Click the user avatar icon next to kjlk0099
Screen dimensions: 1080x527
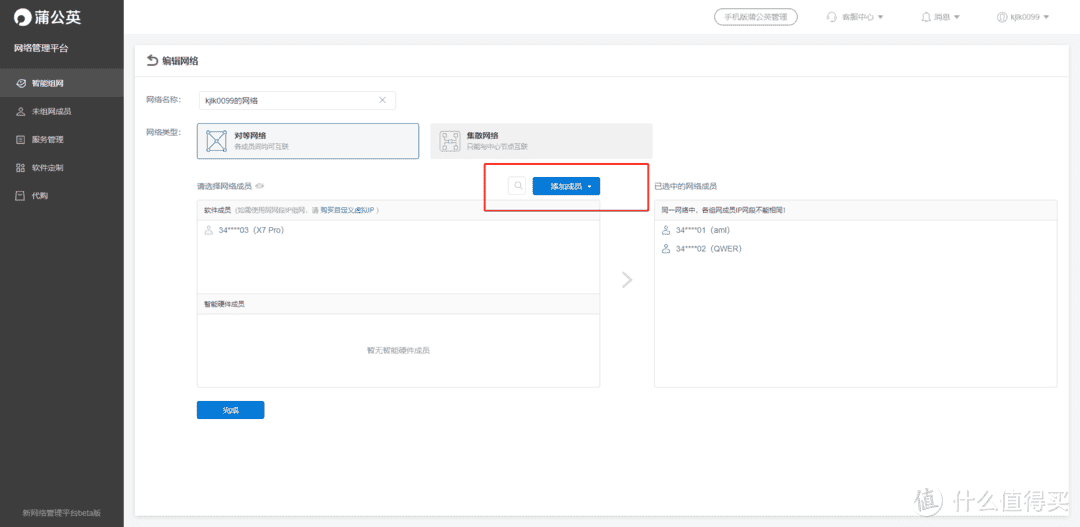pos(1002,17)
